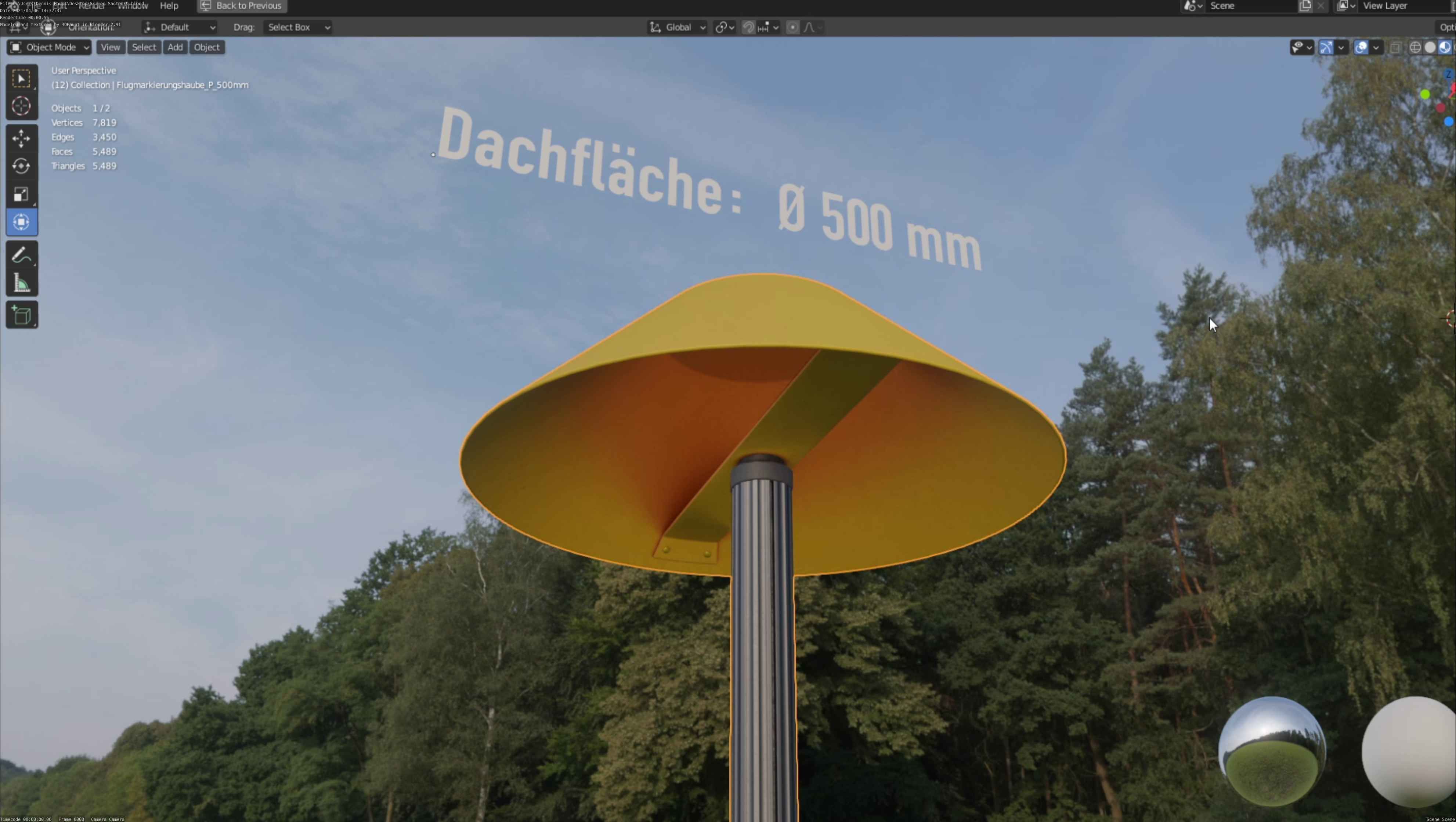Toggle proportional editing icon
Image resolution: width=1456 pixels, height=822 pixels.
pyautogui.click(x=792, y=27)
